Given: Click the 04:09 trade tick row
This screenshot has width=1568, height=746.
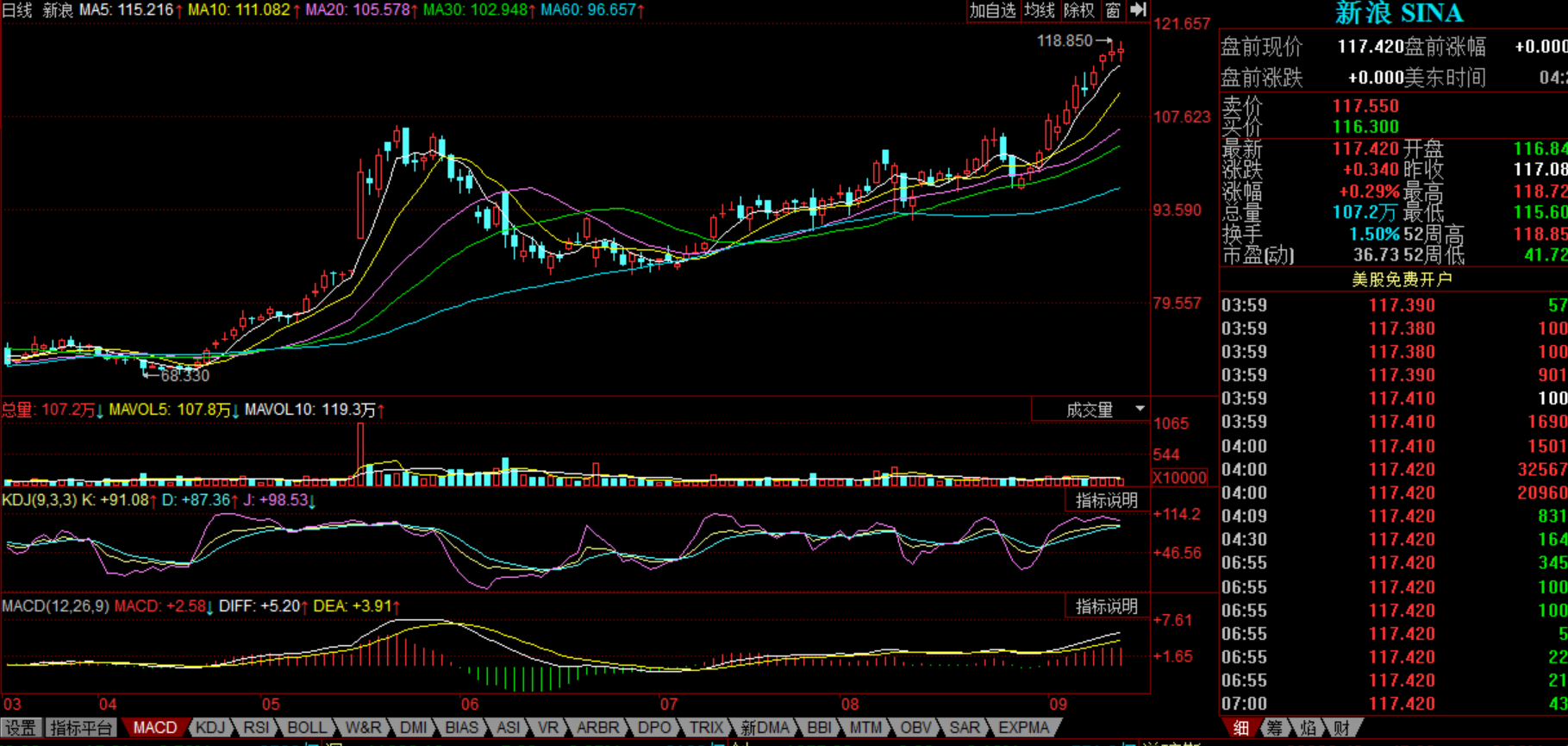Looking at the screenshot, I should [1394, 516].
